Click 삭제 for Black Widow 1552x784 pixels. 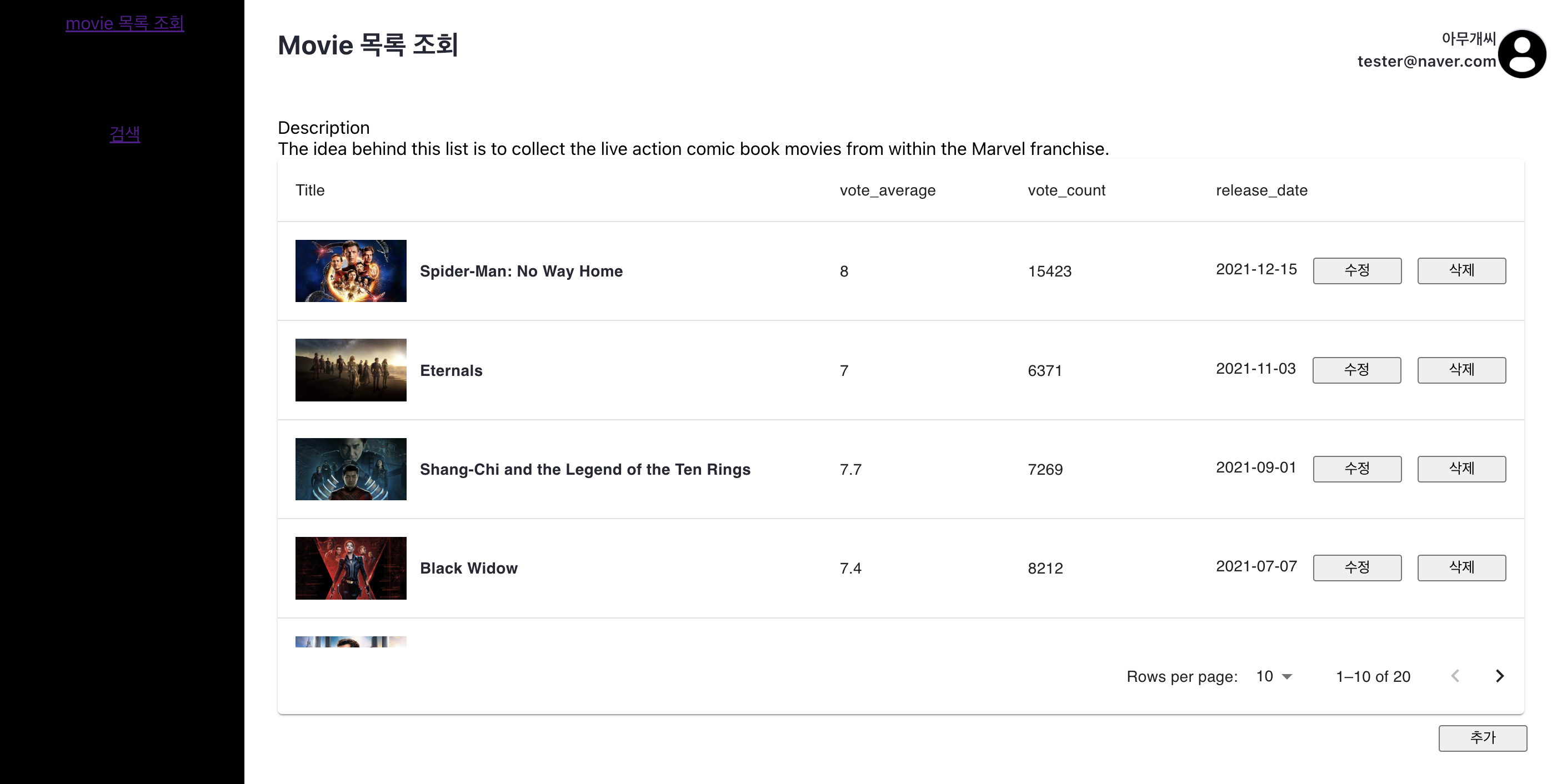1461,567
